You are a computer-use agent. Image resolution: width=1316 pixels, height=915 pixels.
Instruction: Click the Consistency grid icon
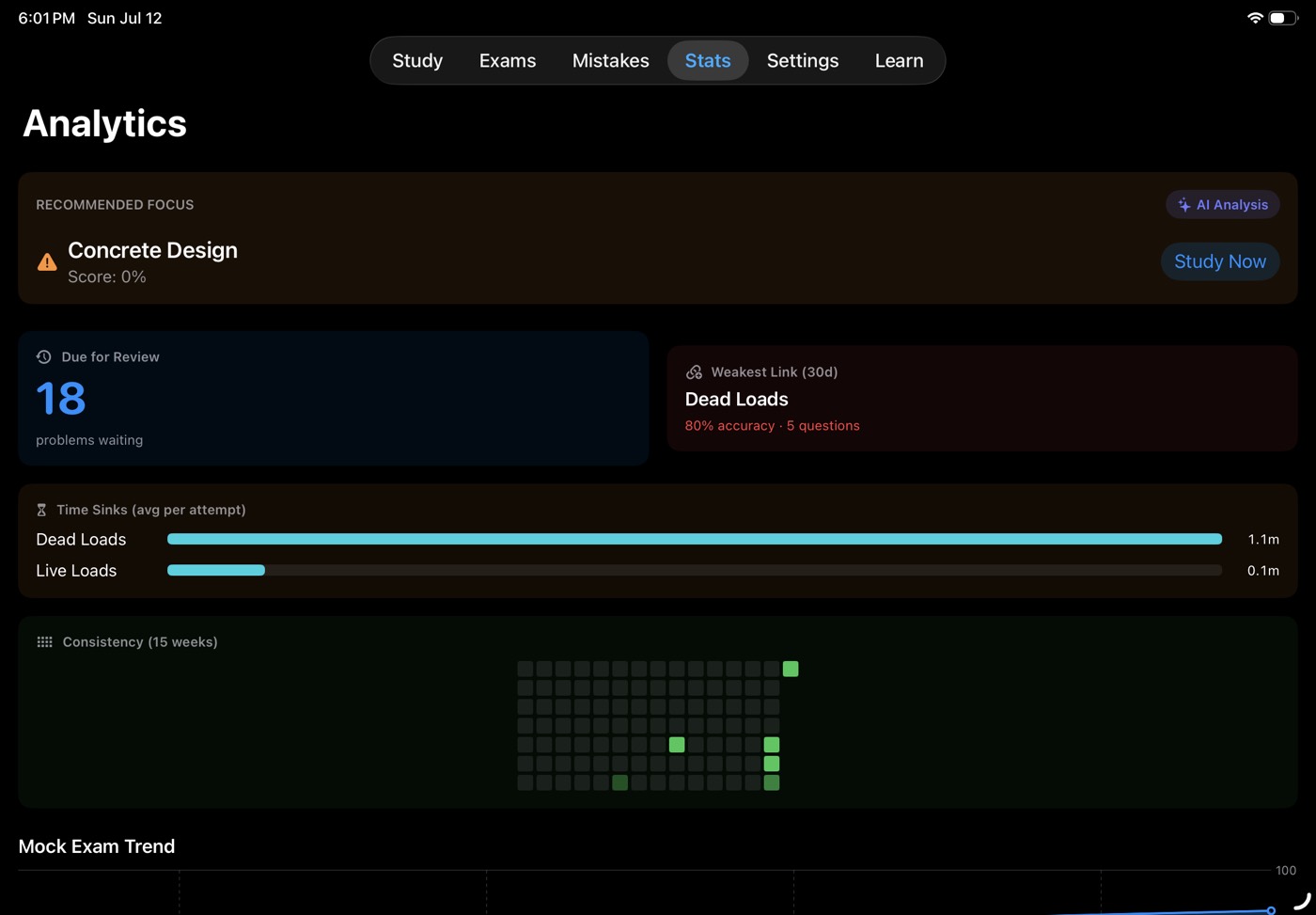pos(44,642)
